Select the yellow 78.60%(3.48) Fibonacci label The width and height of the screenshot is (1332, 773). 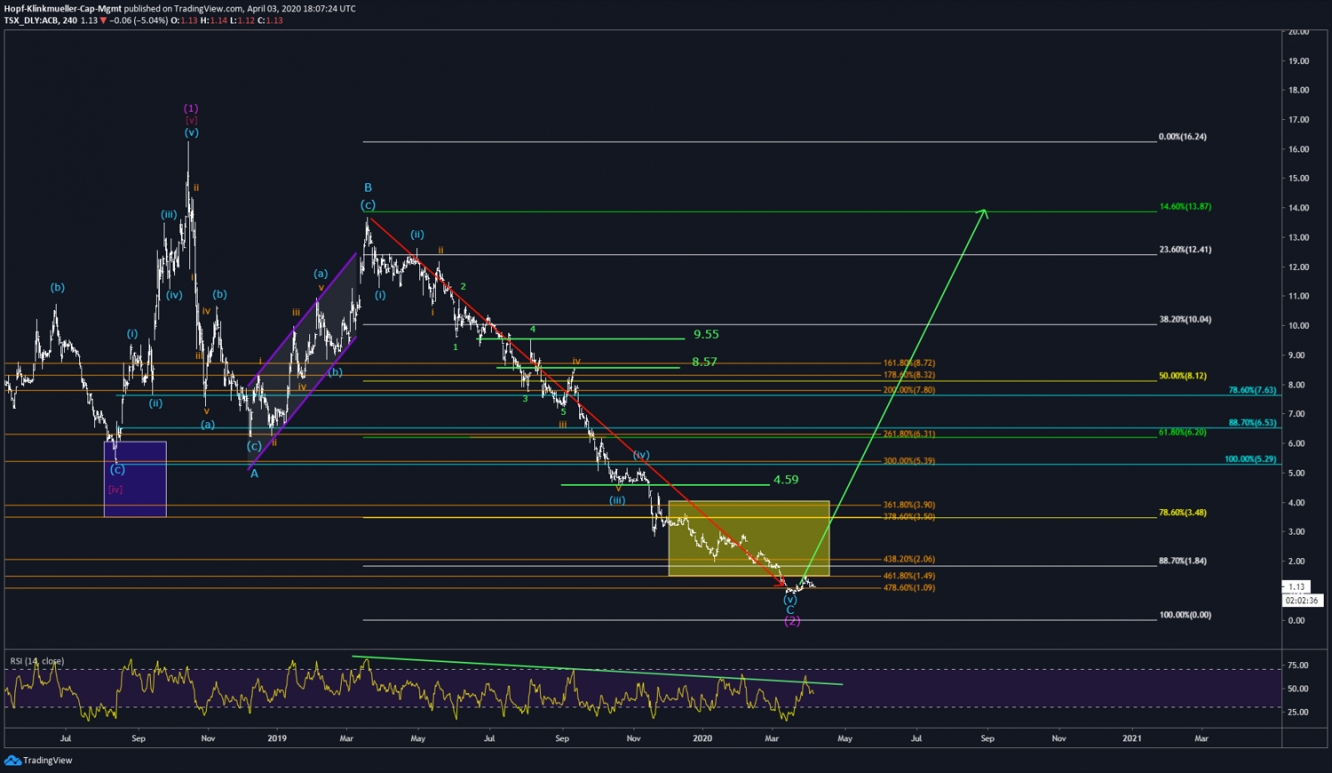point(1182,512)
